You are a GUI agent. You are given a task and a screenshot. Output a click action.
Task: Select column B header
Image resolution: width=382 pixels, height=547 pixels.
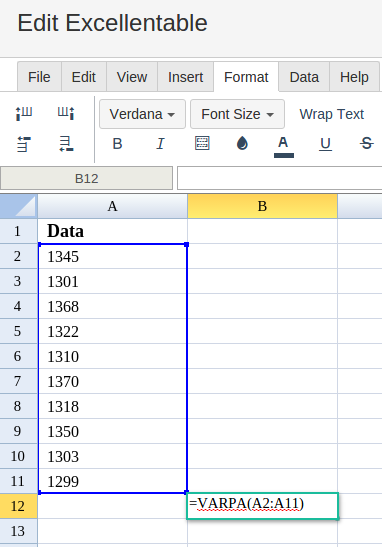click(x=262, y=206)
